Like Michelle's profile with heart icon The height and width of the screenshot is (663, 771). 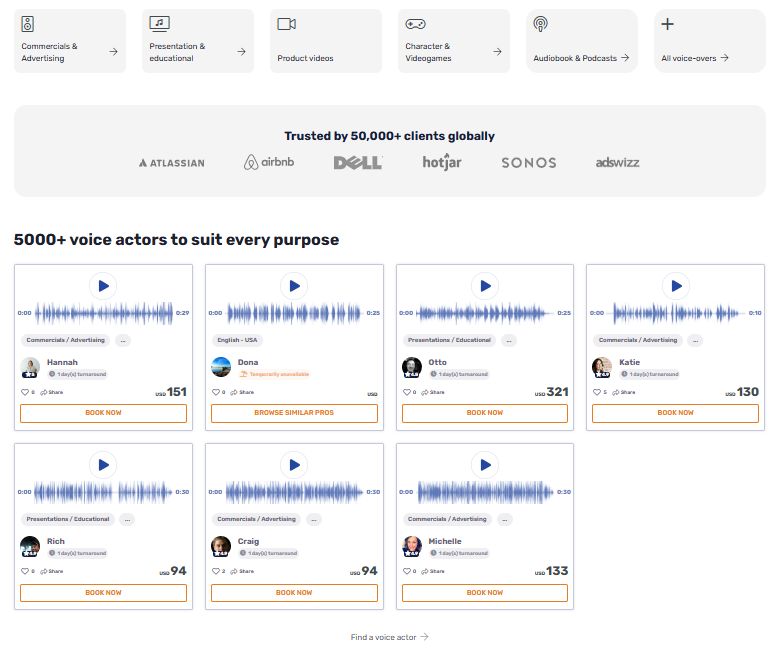(x=406, y=572)
